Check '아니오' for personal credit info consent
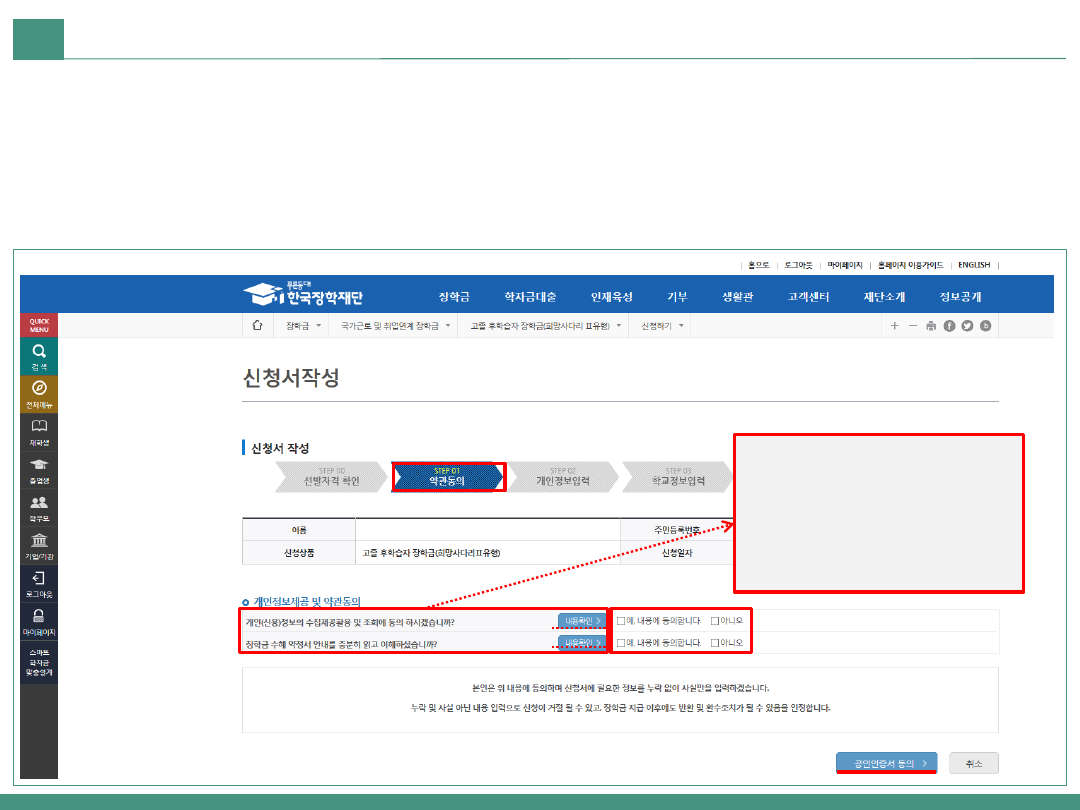 tap(714, 621)
